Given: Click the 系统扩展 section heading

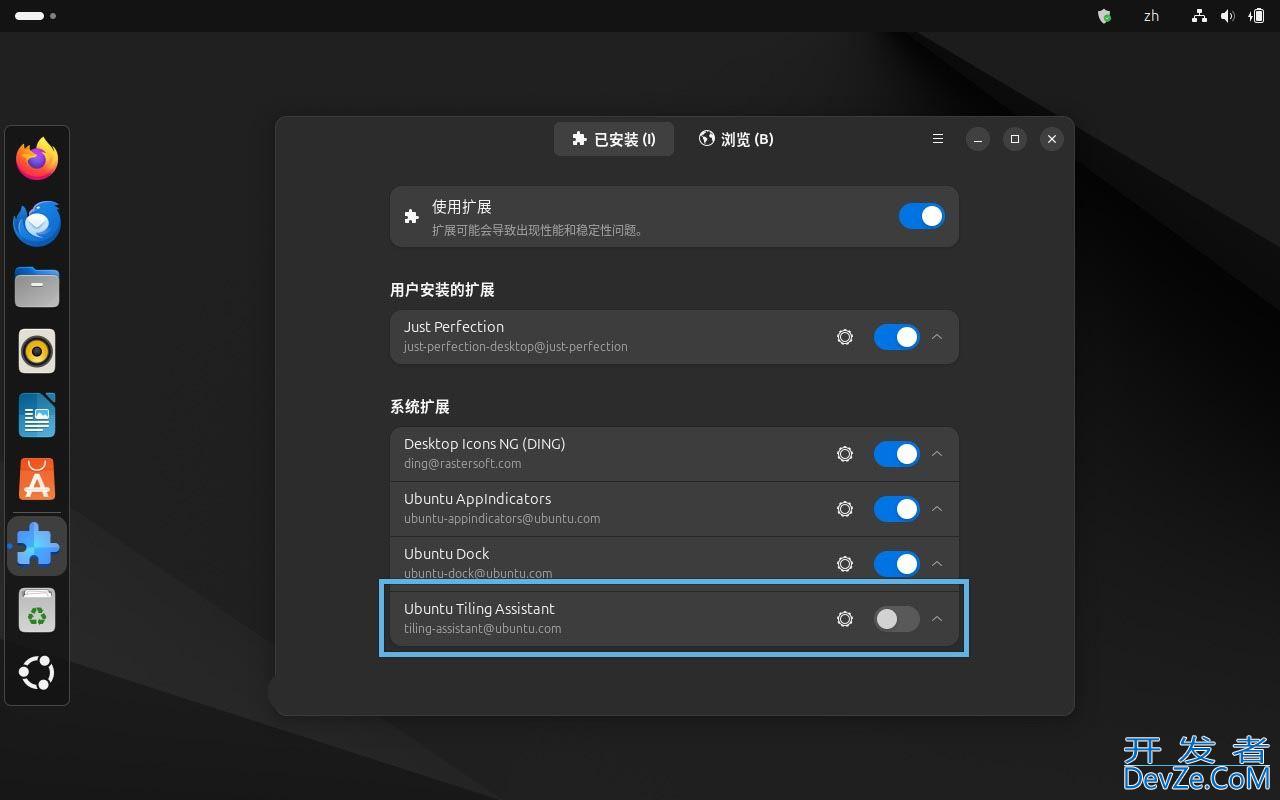Looking at the screenshot, I should tap(420, 407).
